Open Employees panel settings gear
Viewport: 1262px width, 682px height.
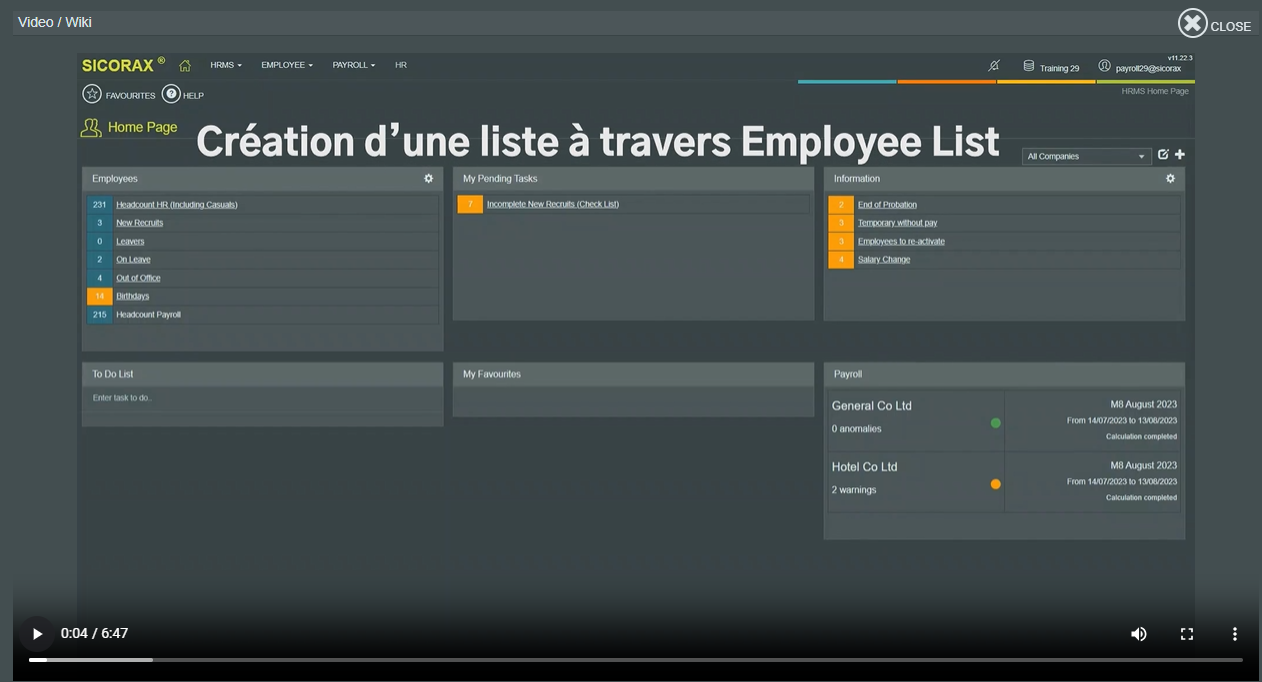point(428,178)
